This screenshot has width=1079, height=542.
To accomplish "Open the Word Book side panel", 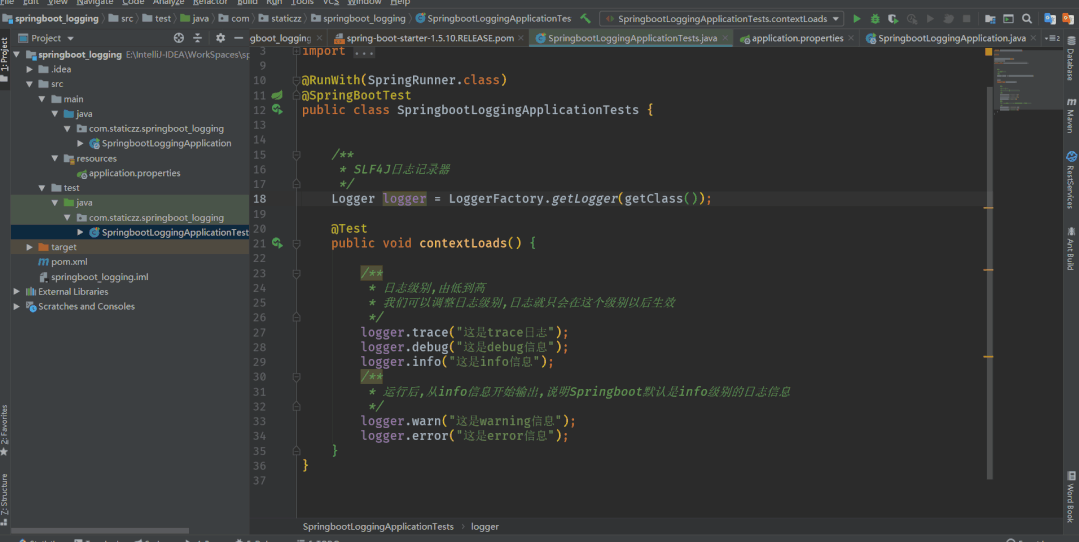I will pos(1070,497).
